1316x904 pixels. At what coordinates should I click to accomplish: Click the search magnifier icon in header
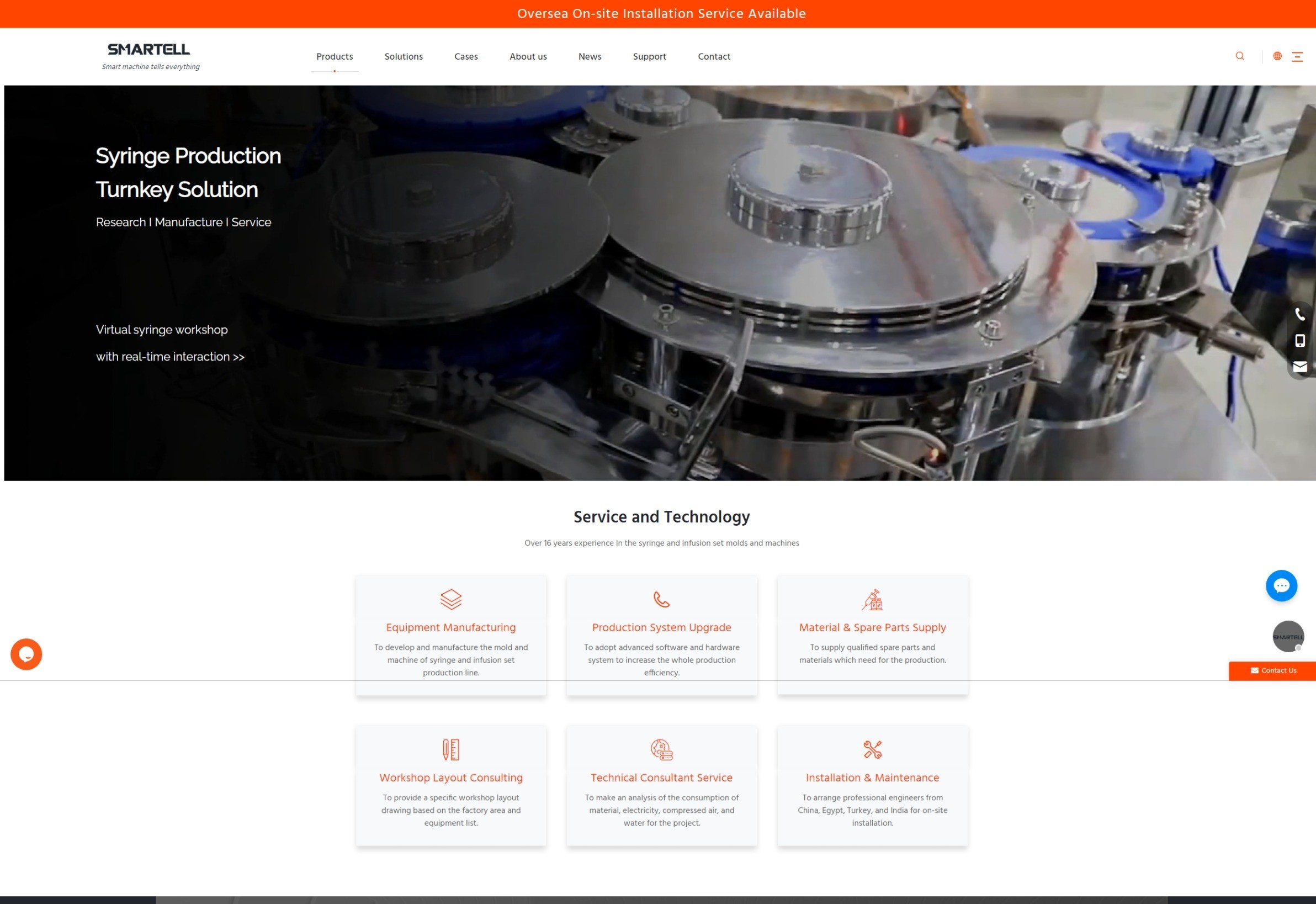[1240, 56]
